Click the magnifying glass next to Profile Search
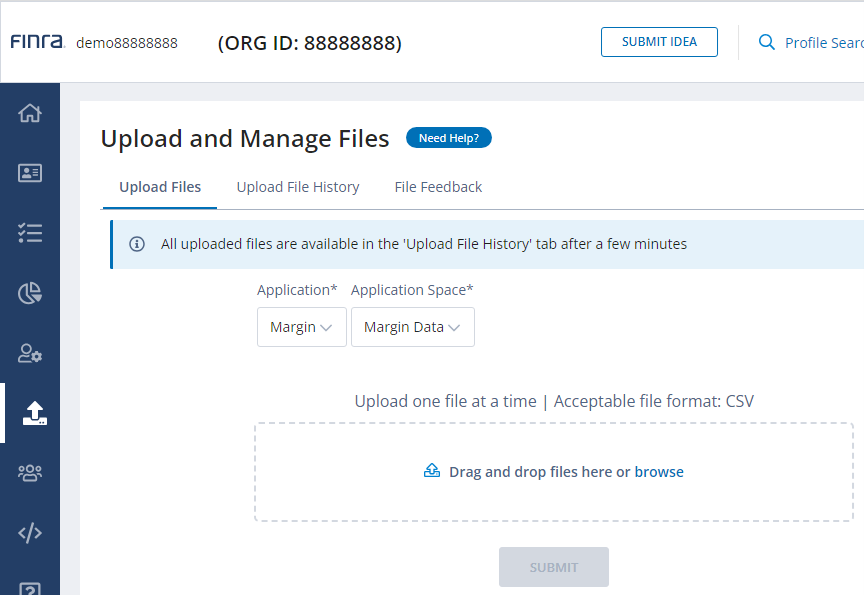The width and height of the screenshot is (864, 595). [x=765, y=42]
